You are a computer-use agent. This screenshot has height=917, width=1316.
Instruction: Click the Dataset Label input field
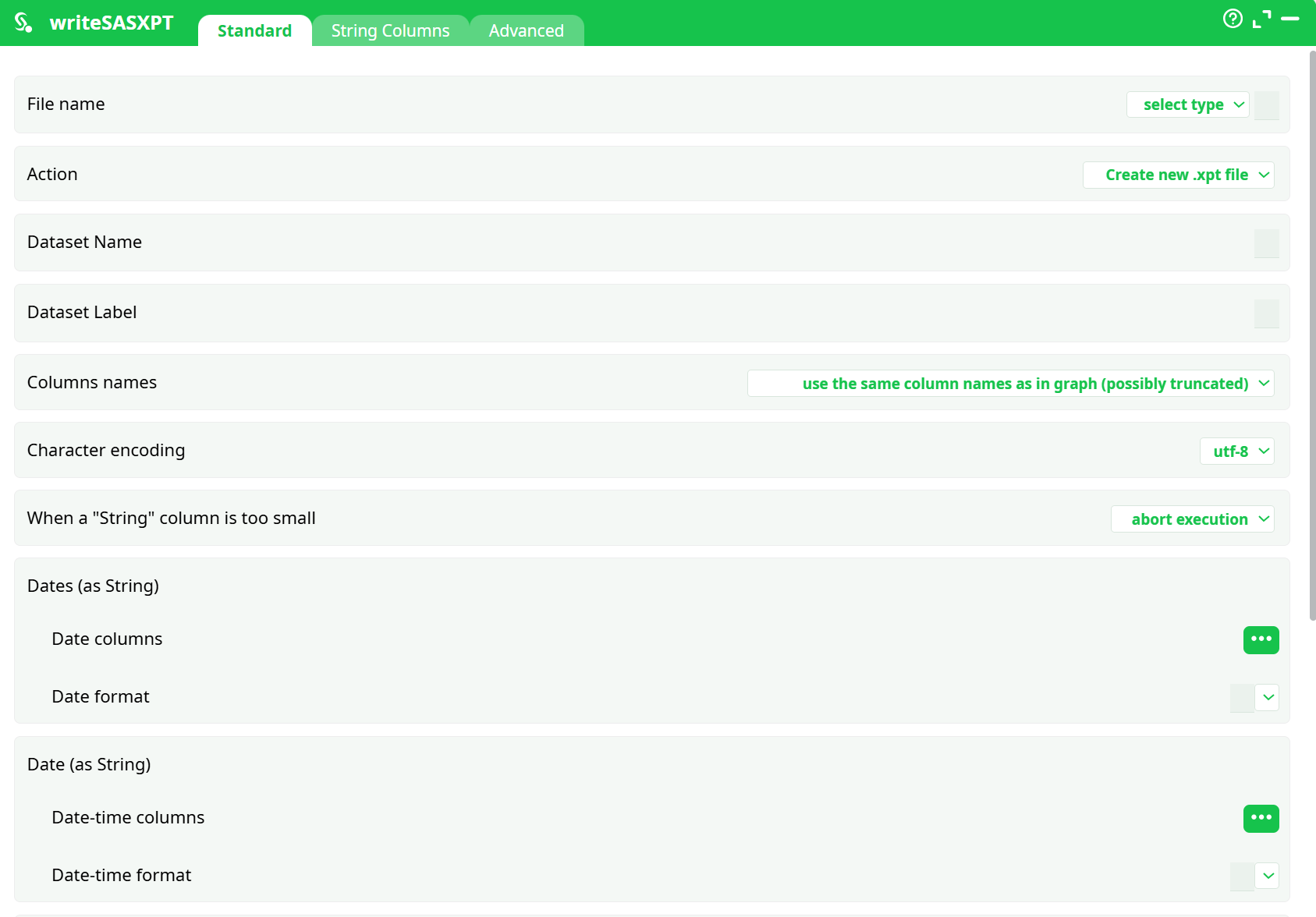tap(1266, 313)
